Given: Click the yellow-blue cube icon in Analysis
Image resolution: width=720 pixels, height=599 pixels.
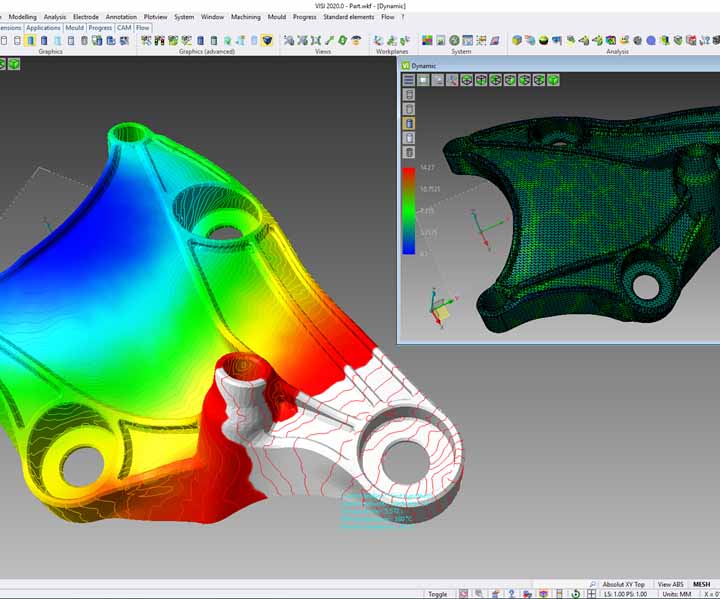Looking at the screenshot, I should tap(517, 41).
